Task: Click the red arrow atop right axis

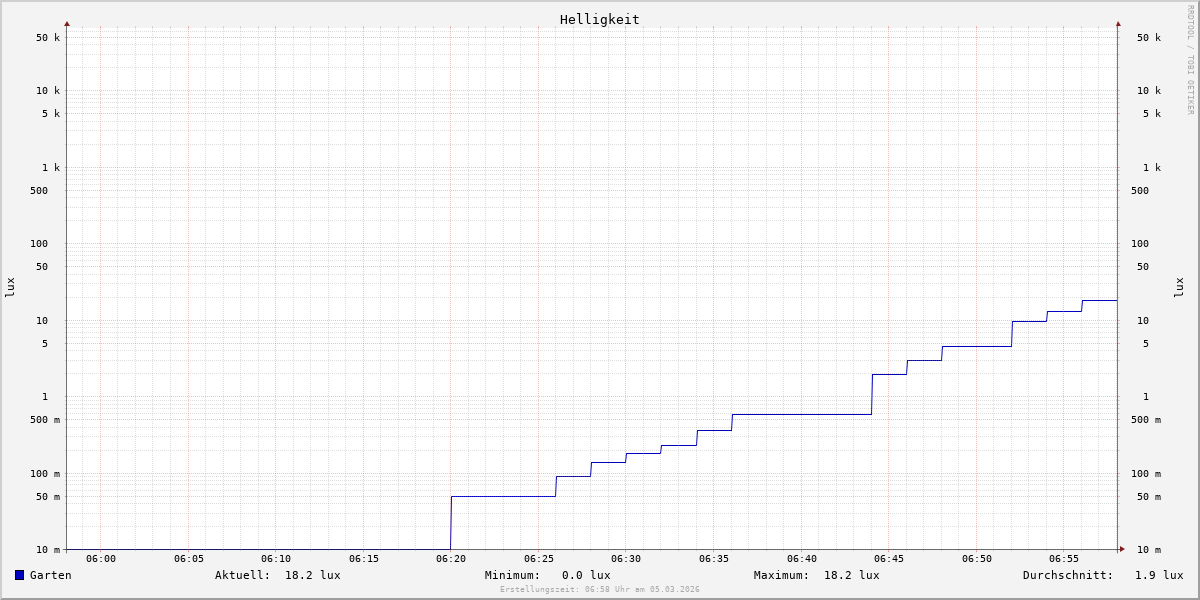Action: (x=1118, y=23)
